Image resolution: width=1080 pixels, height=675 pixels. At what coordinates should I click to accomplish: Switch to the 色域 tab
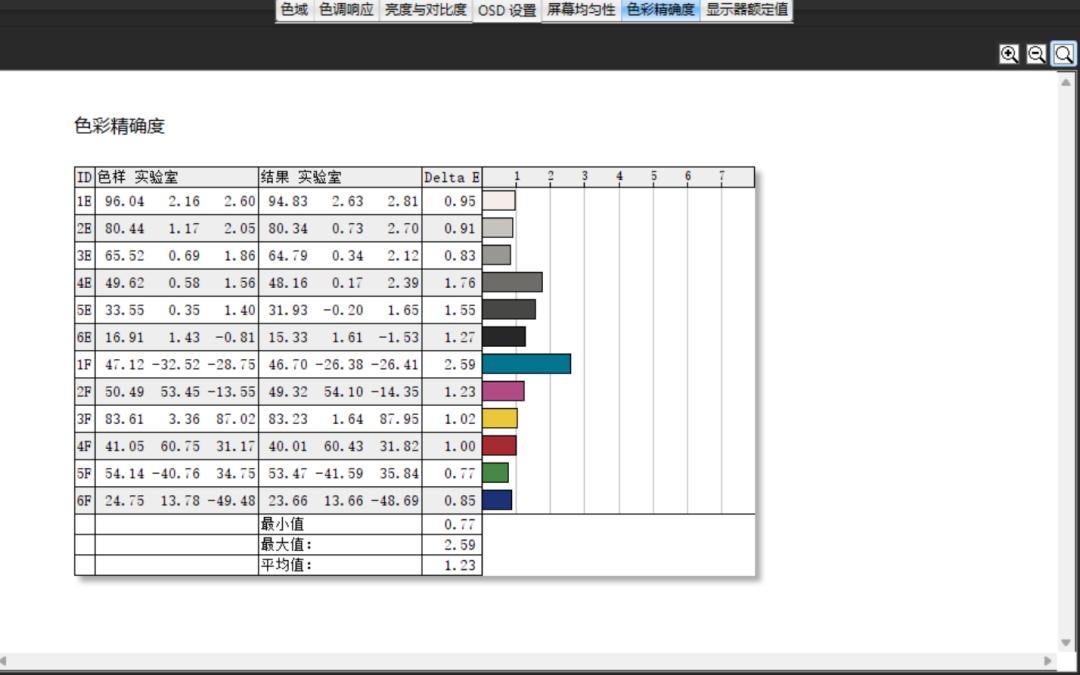(x=291, y=12)
